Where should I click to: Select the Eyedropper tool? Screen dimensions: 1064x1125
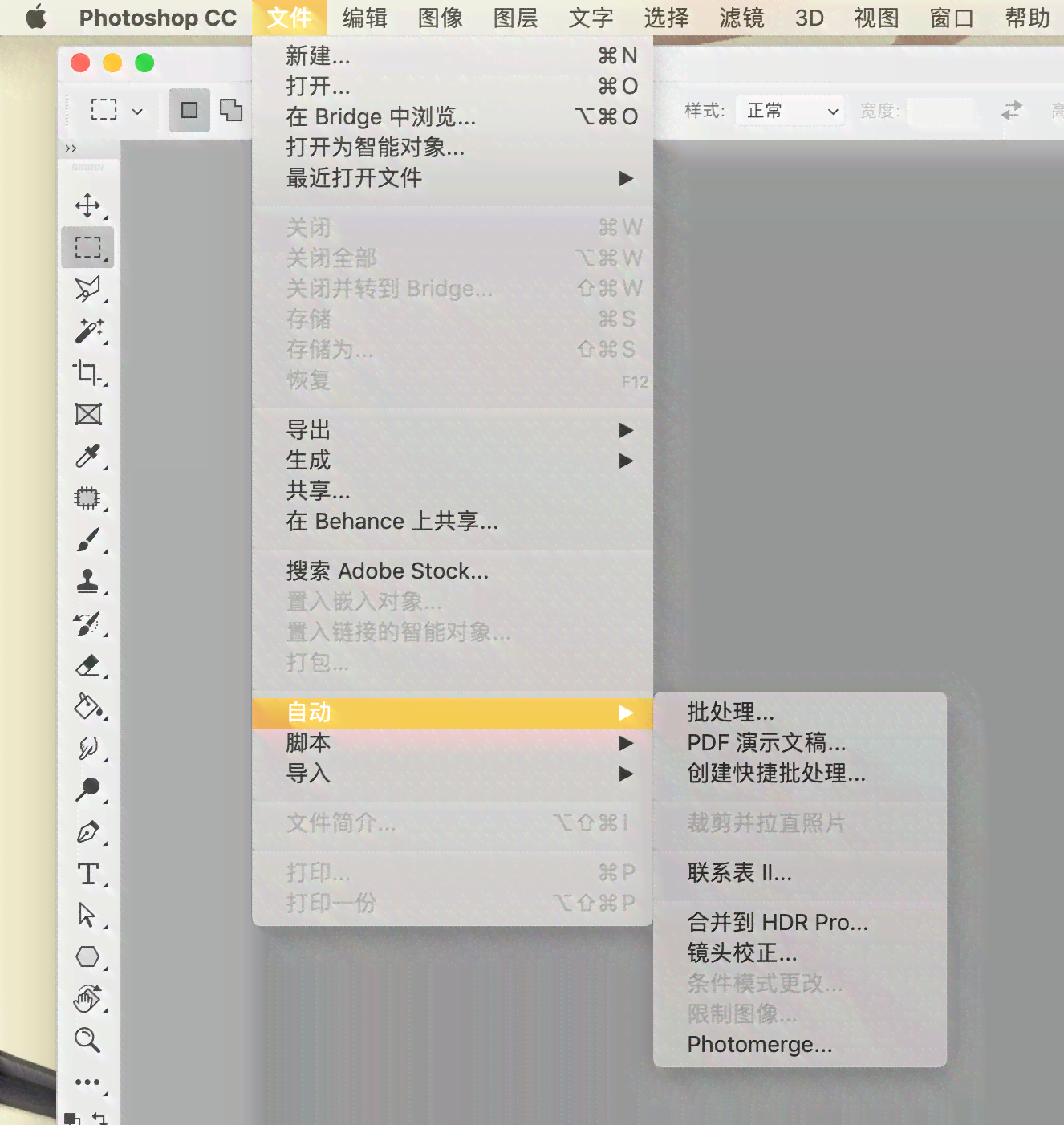(87, 456)
